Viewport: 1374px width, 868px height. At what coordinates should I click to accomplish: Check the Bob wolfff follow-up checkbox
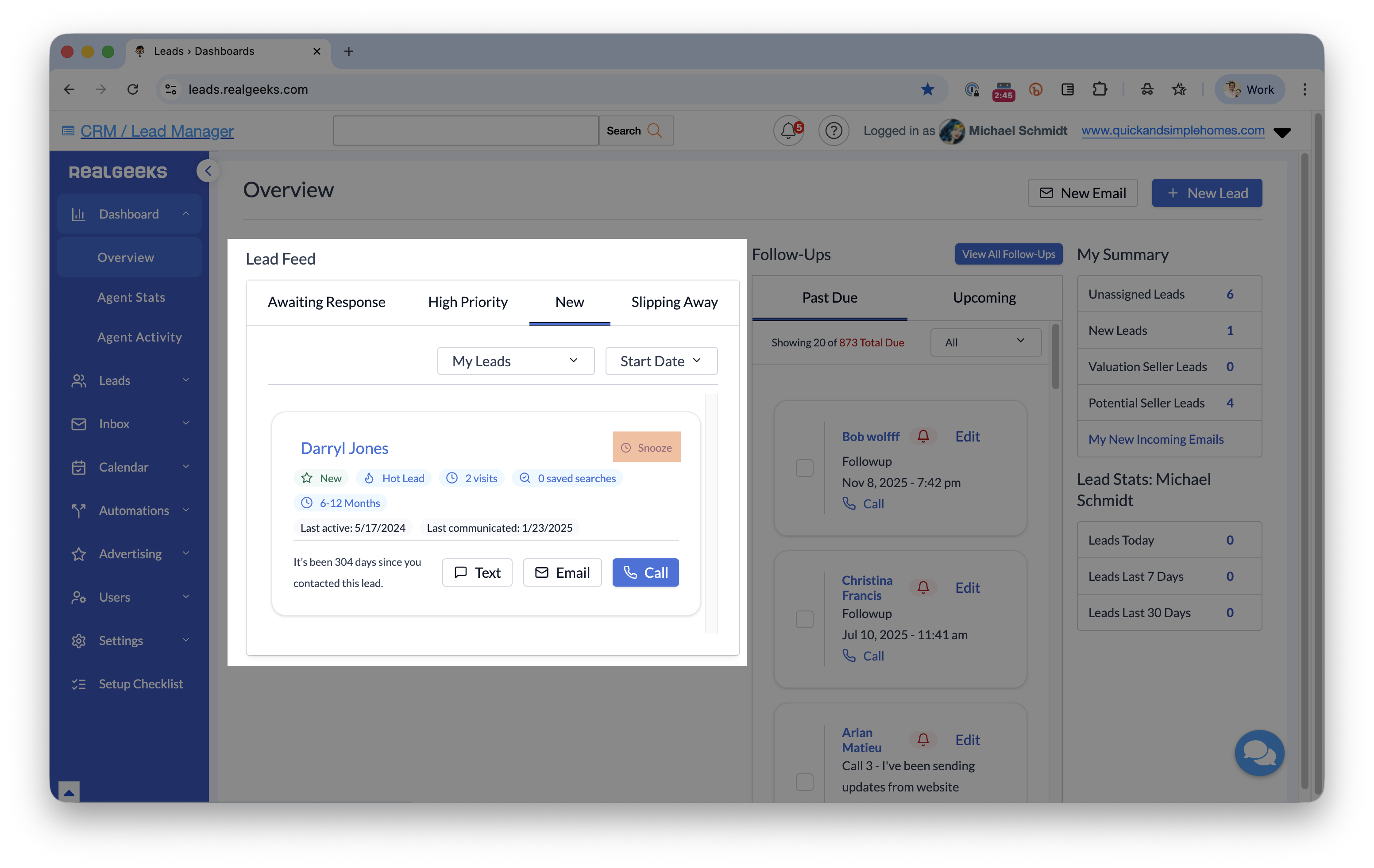[804, 468]
